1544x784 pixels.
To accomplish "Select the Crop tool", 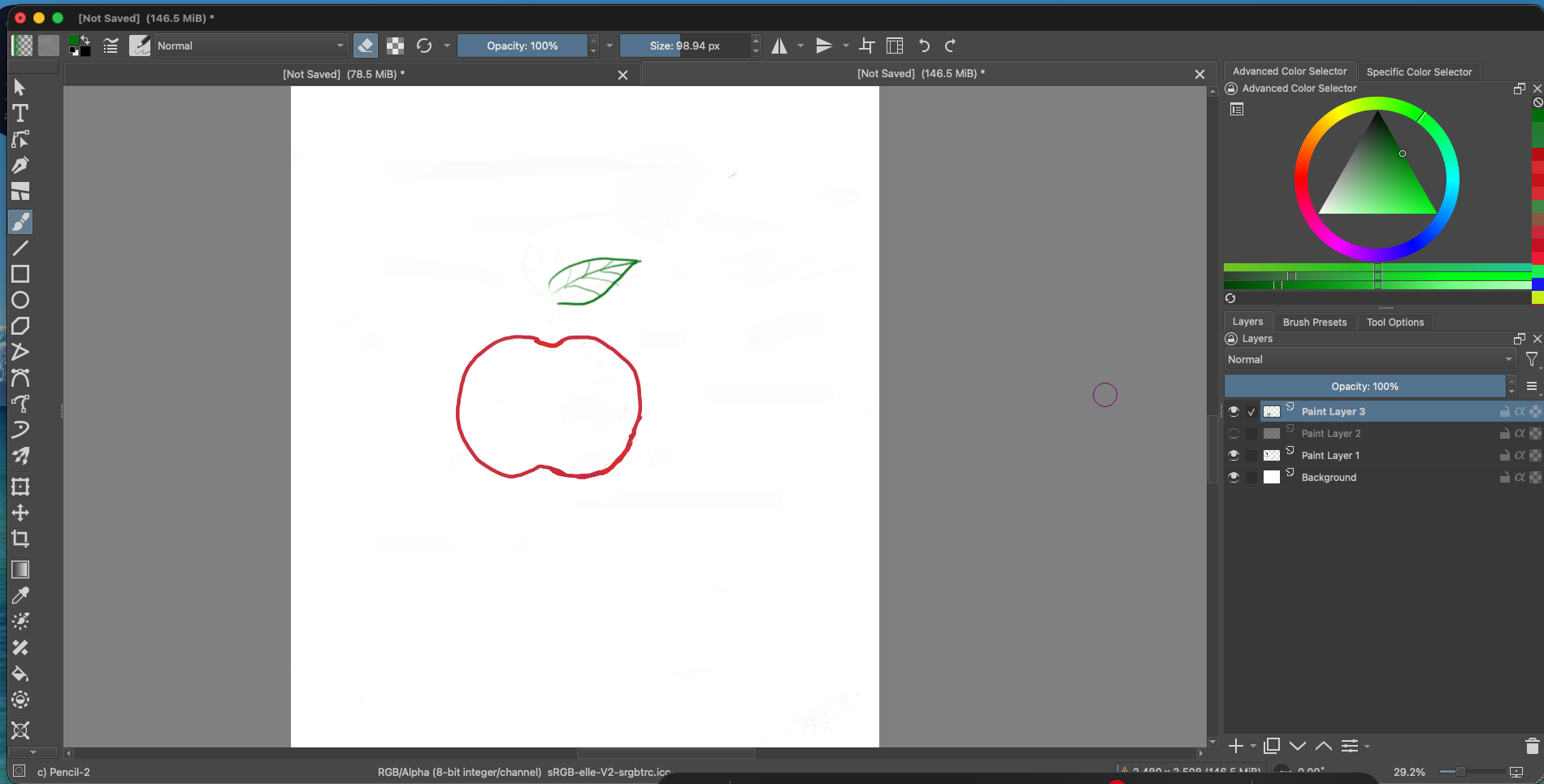I will [x=20, y=539].
